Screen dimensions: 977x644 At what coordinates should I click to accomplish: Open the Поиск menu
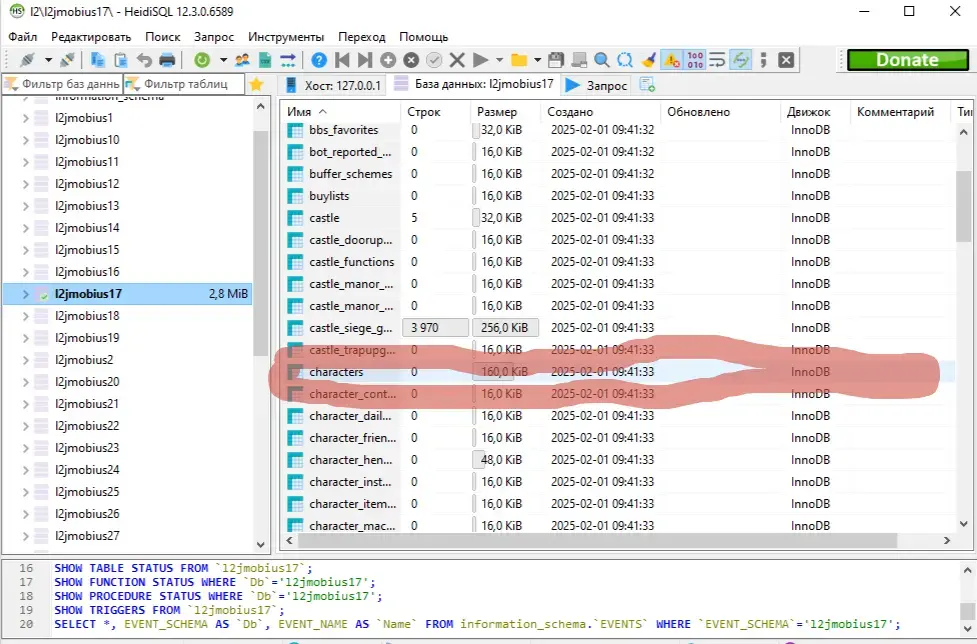(163, 37)
